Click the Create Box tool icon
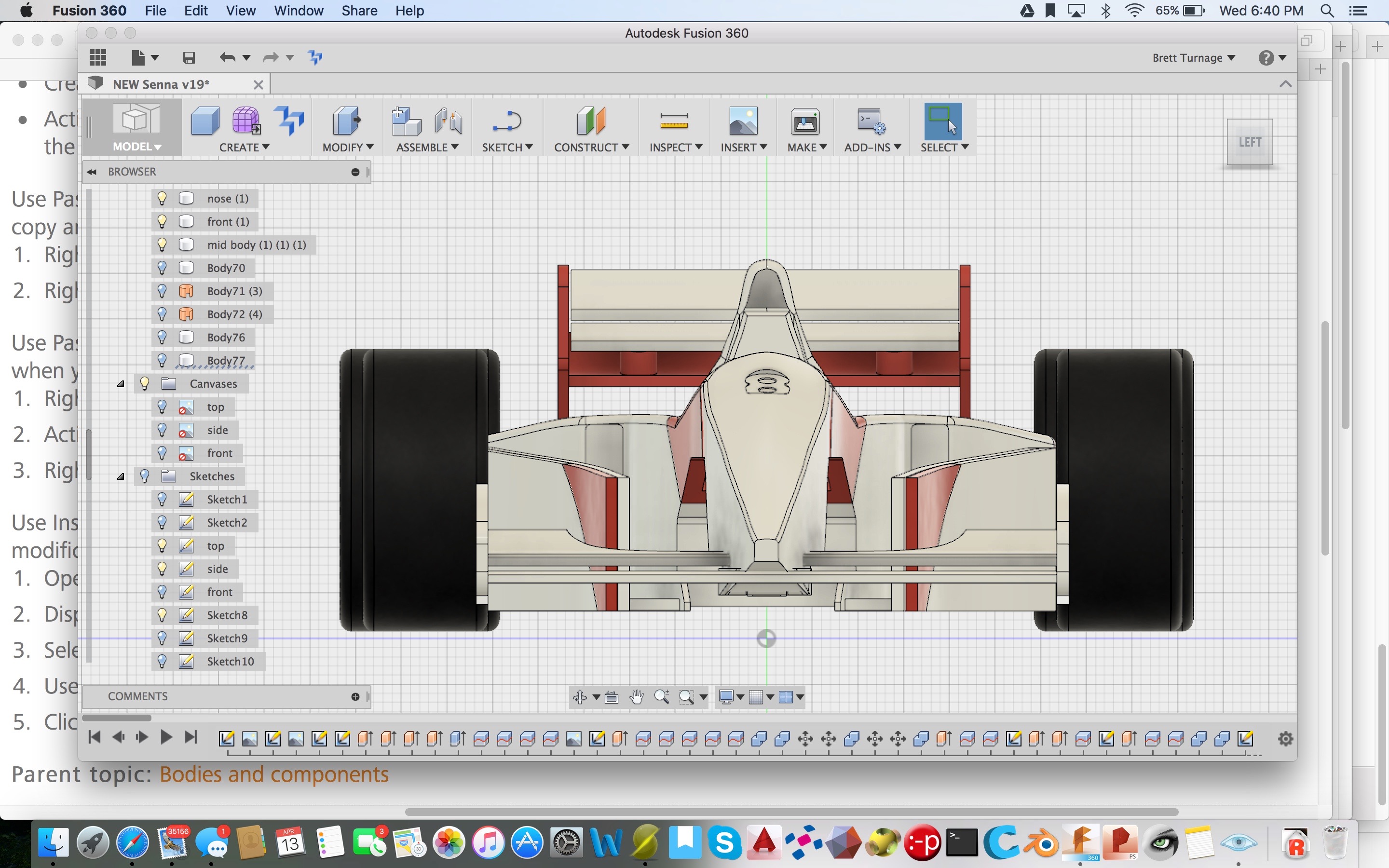1389x868 pixels. point(205,121)
